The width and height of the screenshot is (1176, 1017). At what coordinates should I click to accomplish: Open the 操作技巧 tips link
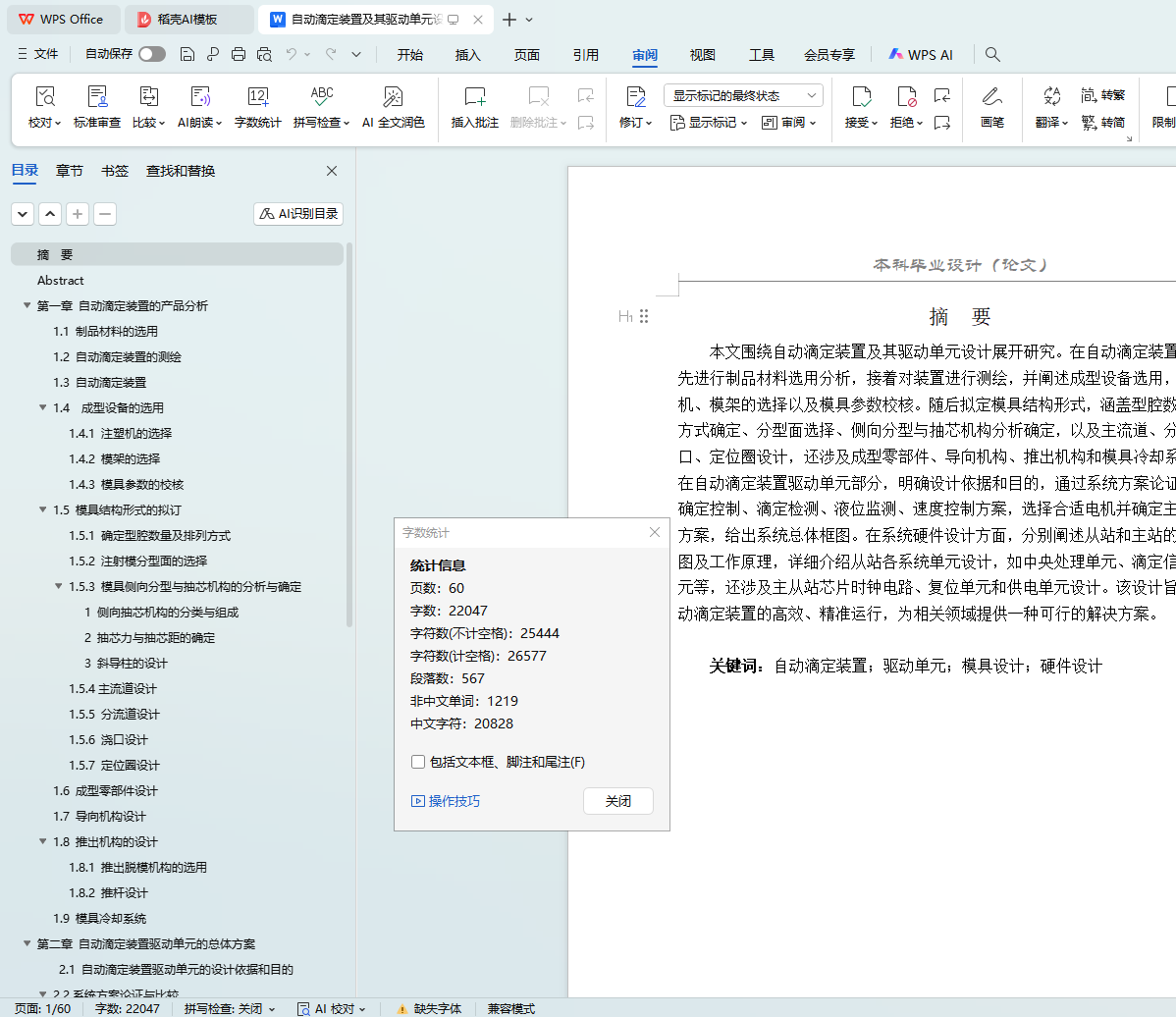click(454, 801)
